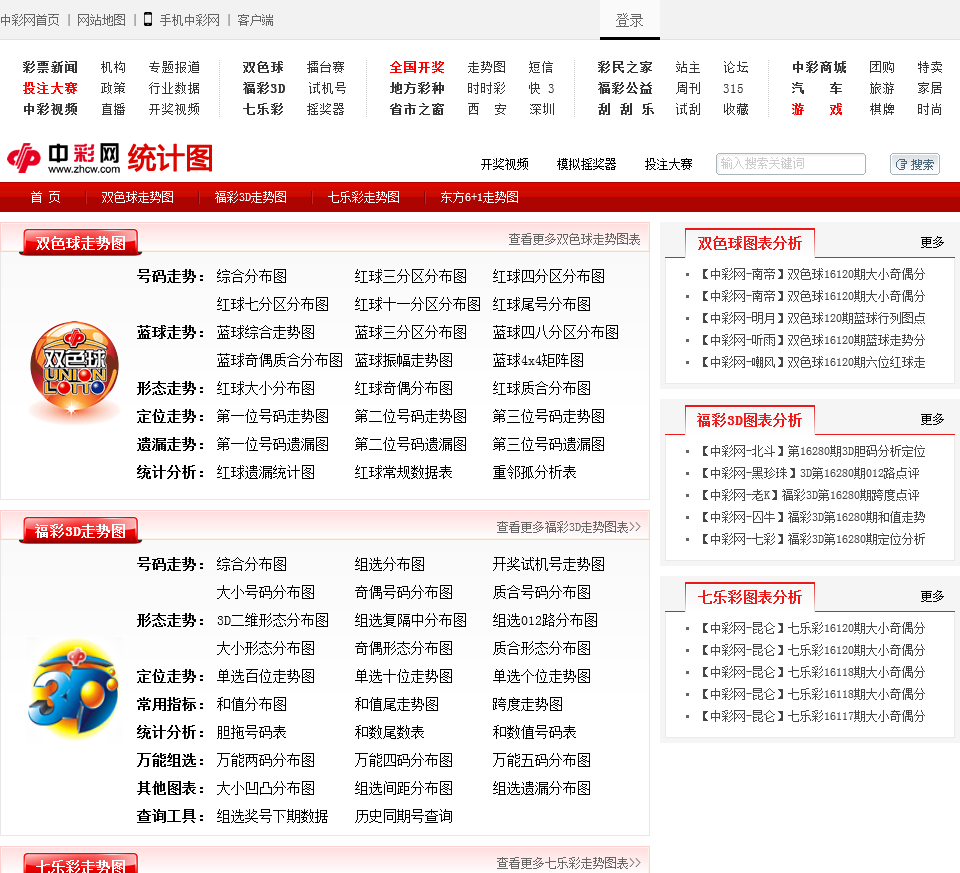Open the 登录 login tab

pos(629,20)
